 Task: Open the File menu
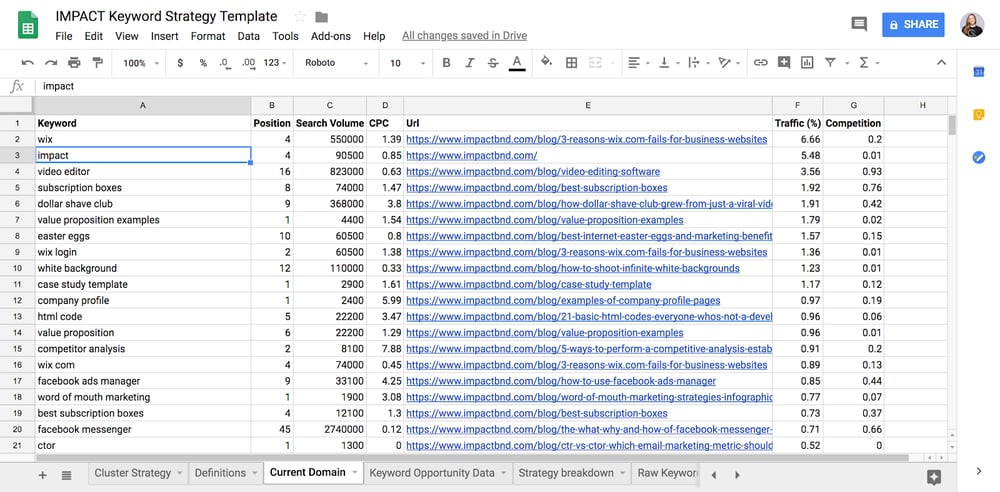coord(64,36)
